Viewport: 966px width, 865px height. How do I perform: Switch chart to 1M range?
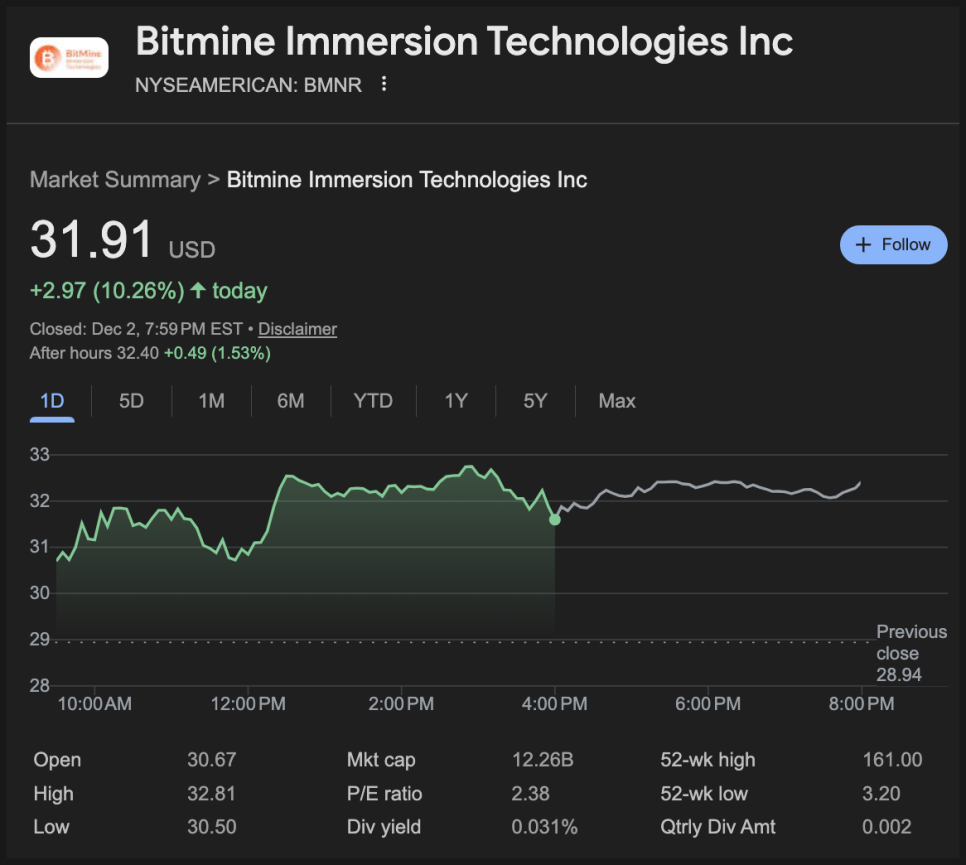pos(211,401)
